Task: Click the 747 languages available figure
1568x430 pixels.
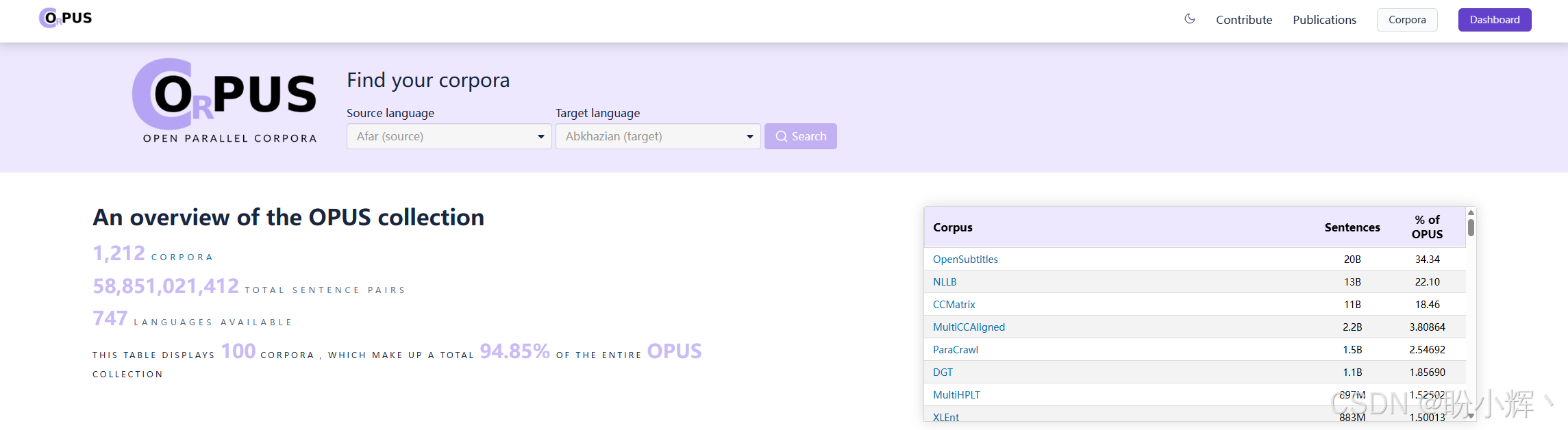Action: click(x=110, y=318)
